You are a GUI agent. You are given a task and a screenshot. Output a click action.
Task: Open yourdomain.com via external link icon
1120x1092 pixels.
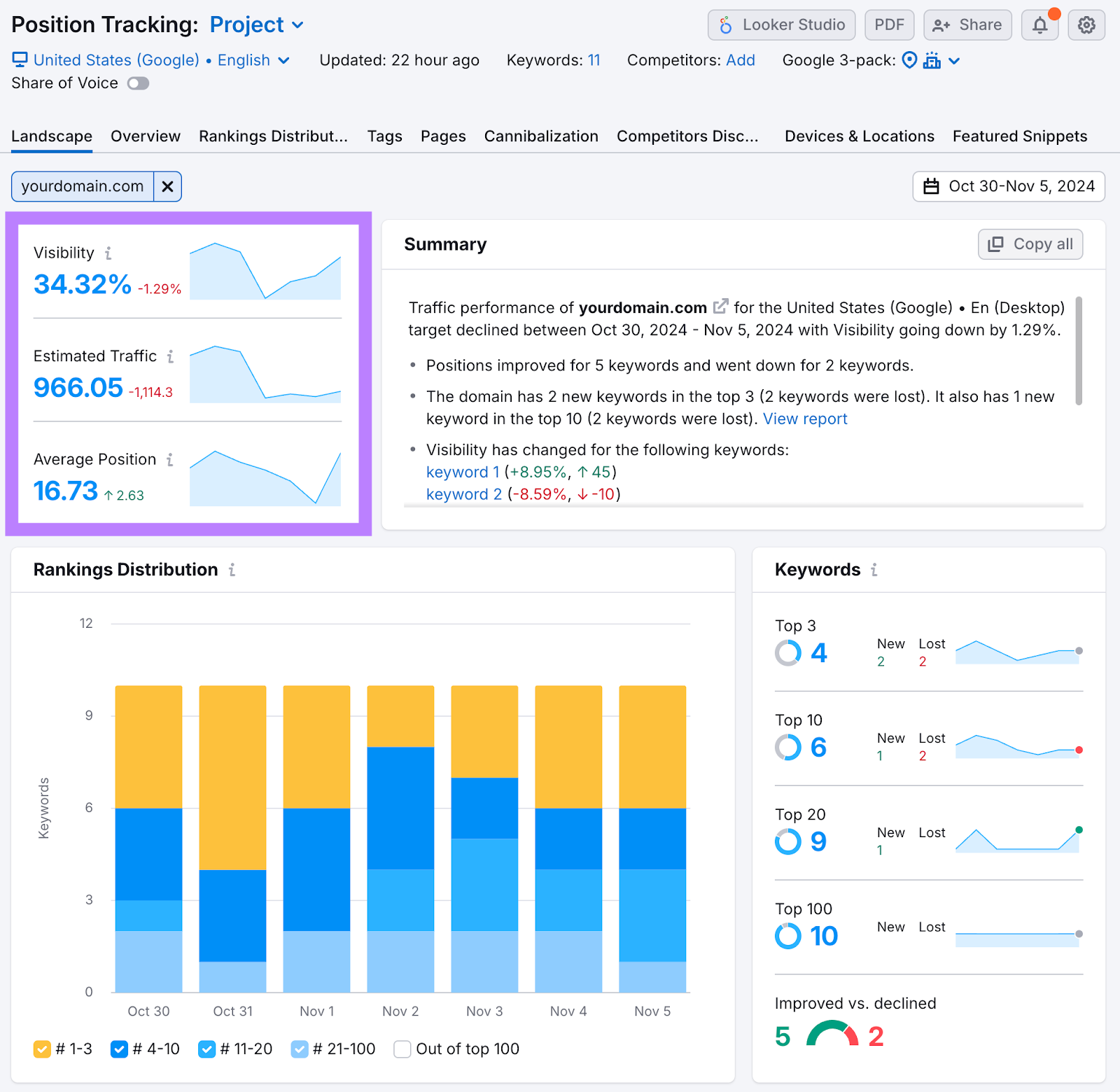(720, 306)
